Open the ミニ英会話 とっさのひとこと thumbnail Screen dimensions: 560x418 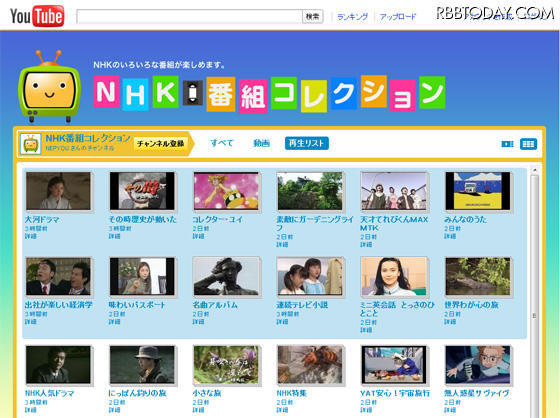point(394,276)
